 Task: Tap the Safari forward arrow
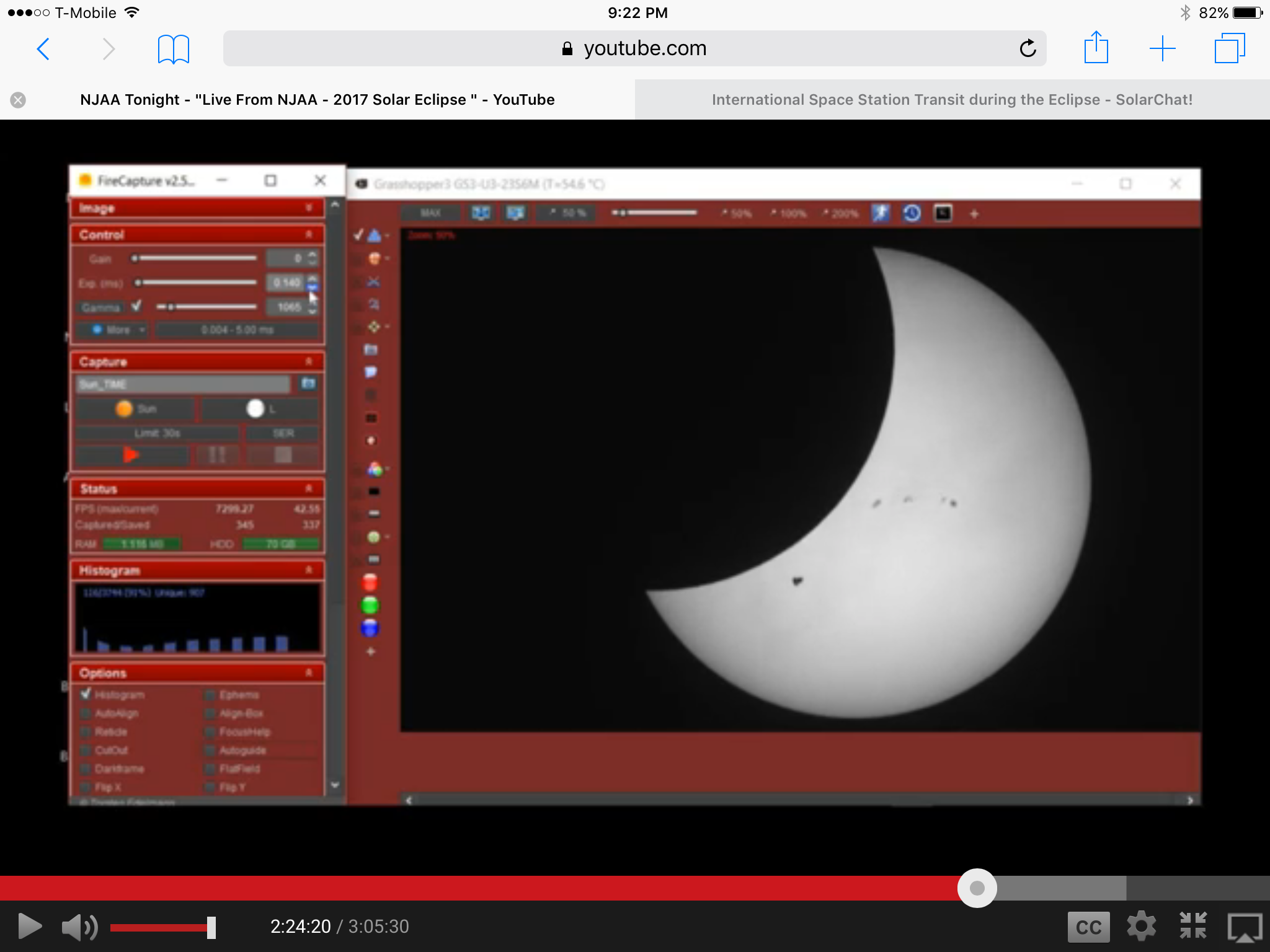109,48
